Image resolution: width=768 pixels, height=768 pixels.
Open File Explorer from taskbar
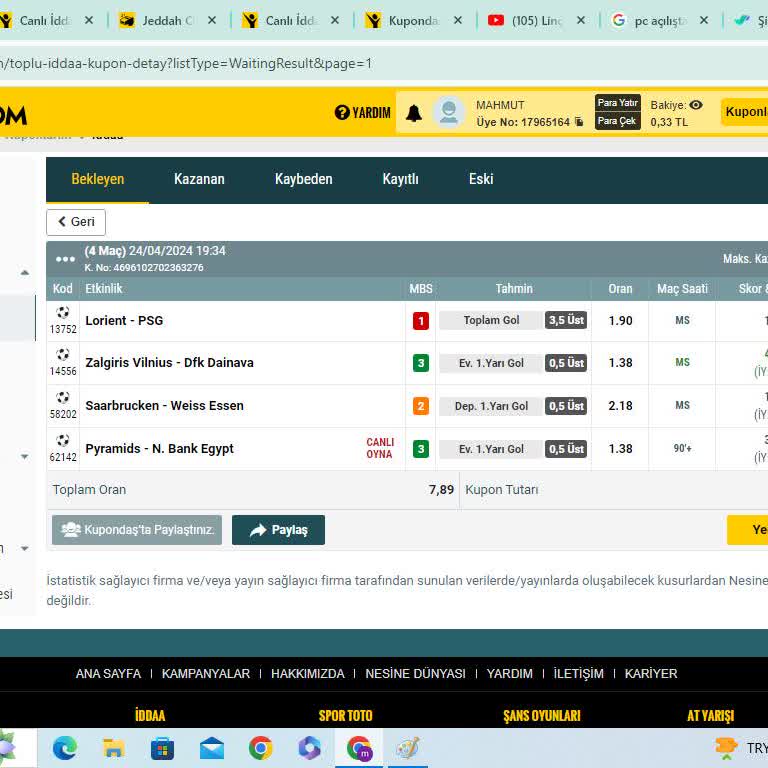click(x=114, y=748)
